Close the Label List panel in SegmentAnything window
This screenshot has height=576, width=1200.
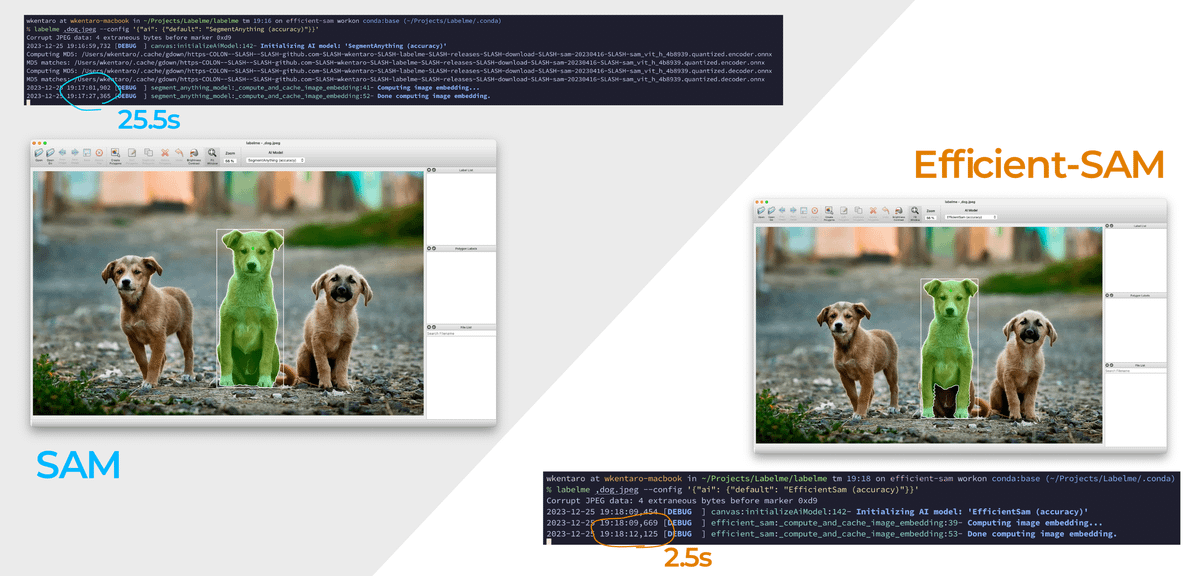point(429,170)
